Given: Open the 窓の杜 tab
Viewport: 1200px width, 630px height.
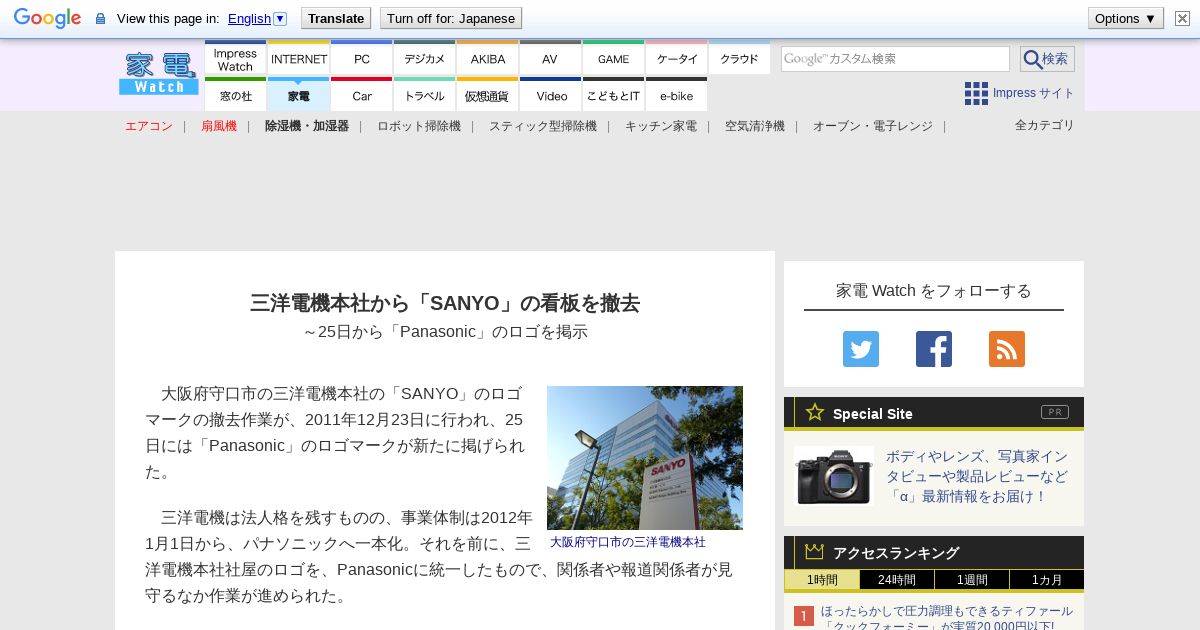Looking at the screenshot, I should pos(235,95).
